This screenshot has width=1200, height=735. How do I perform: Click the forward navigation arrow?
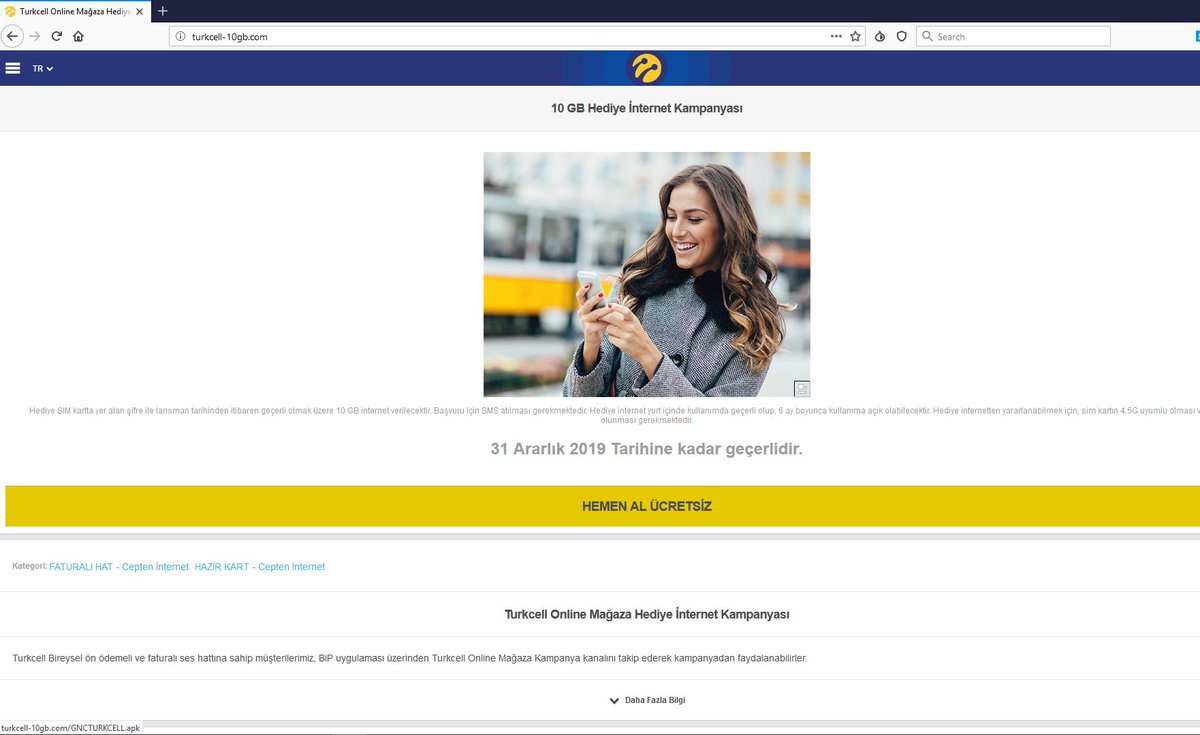pyautogui.click(x=35, y=36)
